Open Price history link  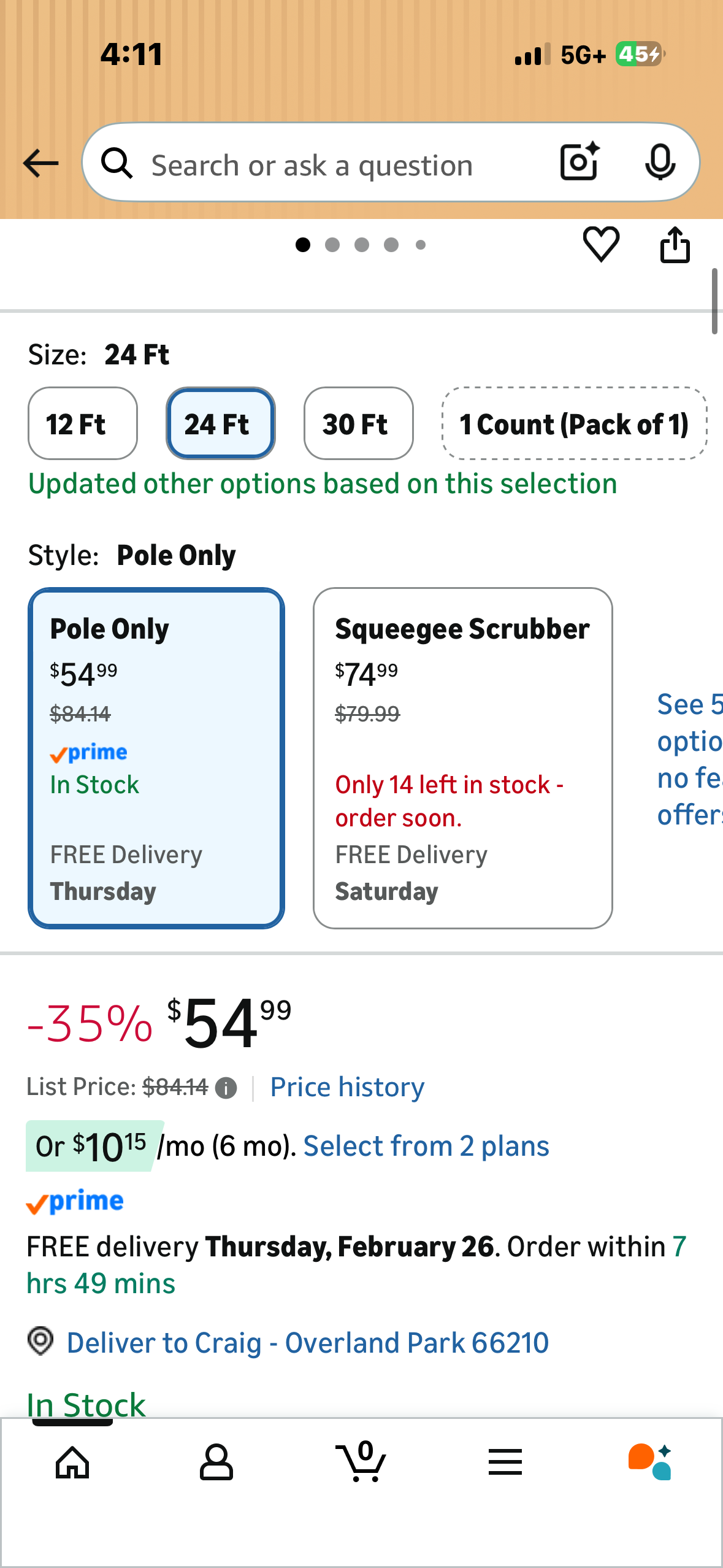pos(347,1087)
